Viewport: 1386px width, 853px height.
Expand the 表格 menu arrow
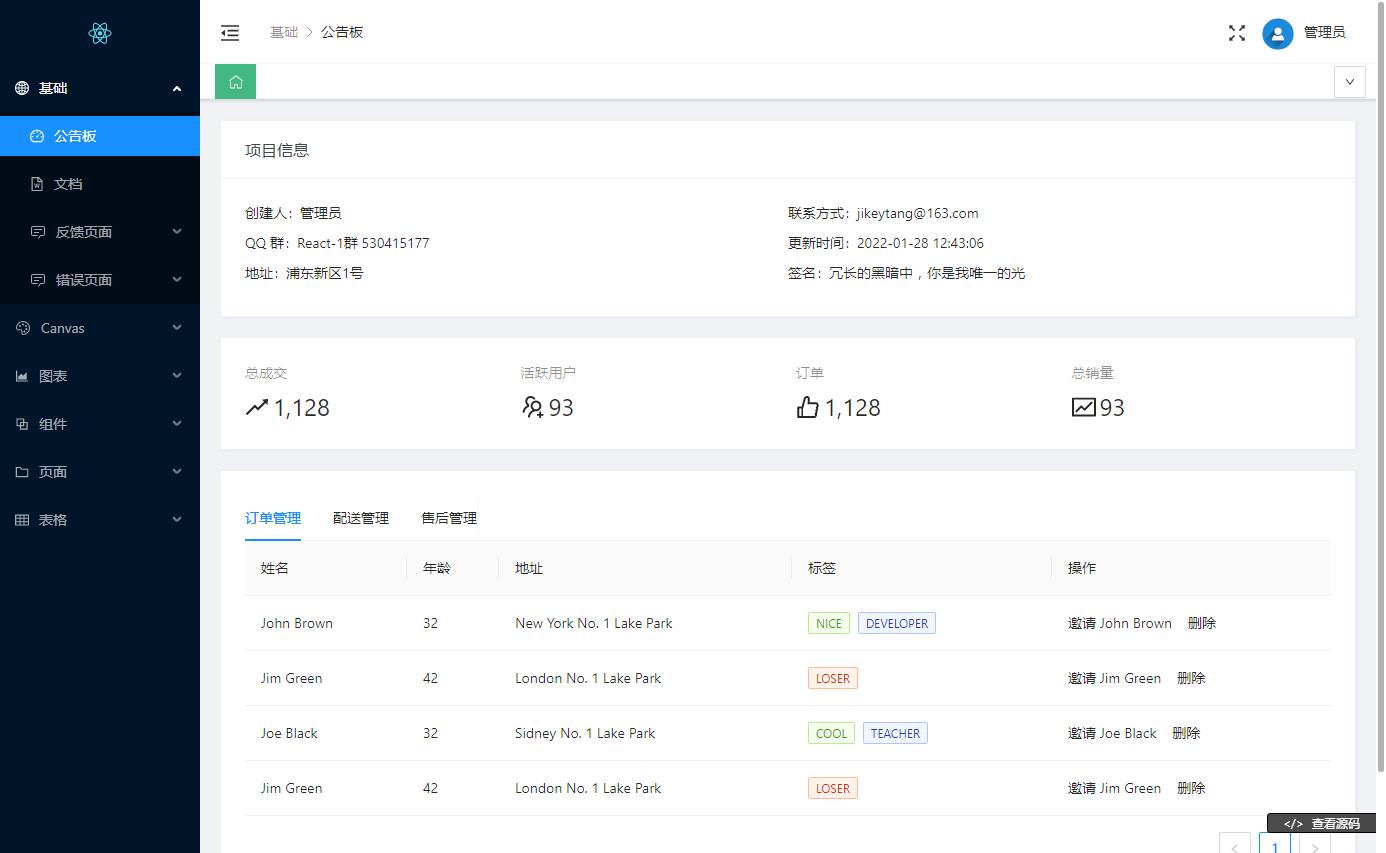coord(177,520)
